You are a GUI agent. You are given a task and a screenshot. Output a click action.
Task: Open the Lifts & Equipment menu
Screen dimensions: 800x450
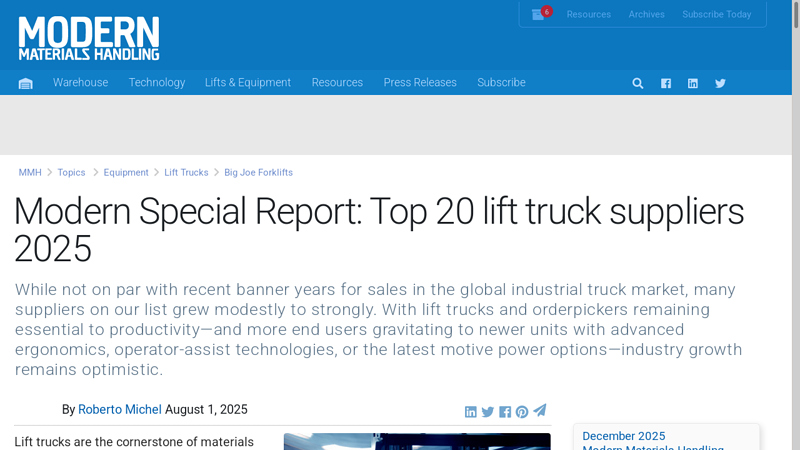248,83
